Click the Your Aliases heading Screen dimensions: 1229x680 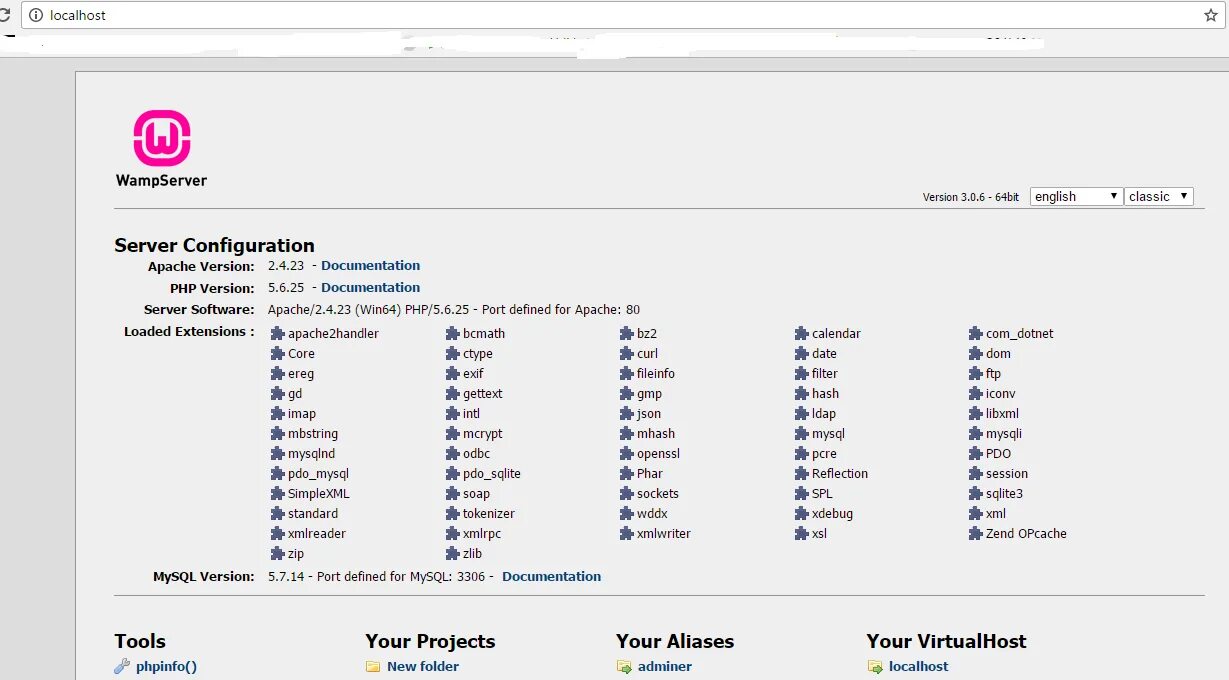tap(675, 641)
